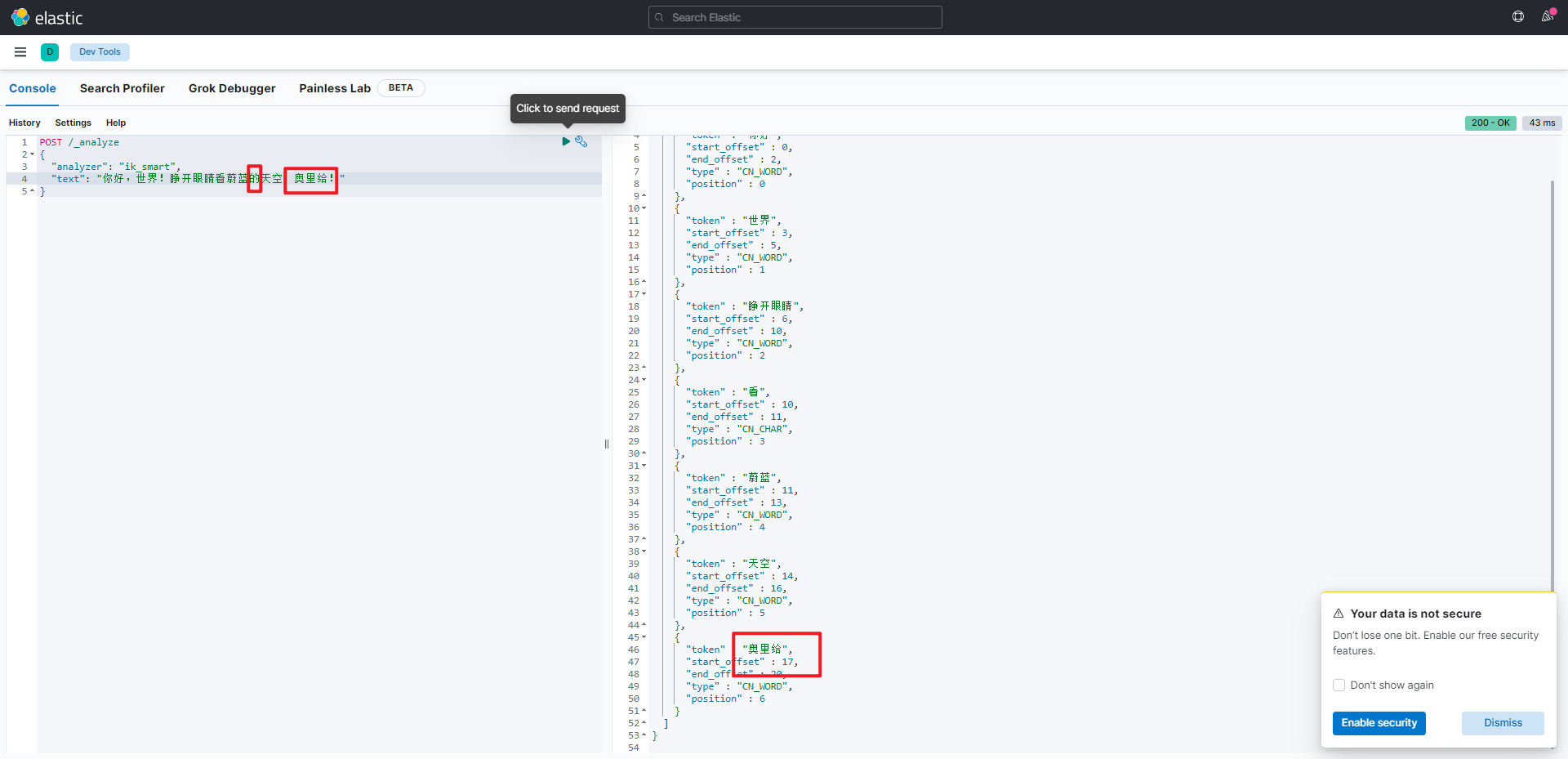1568x759 pixels.
Task: Click the Your data is not secure heading
Action: (1415, 614)
